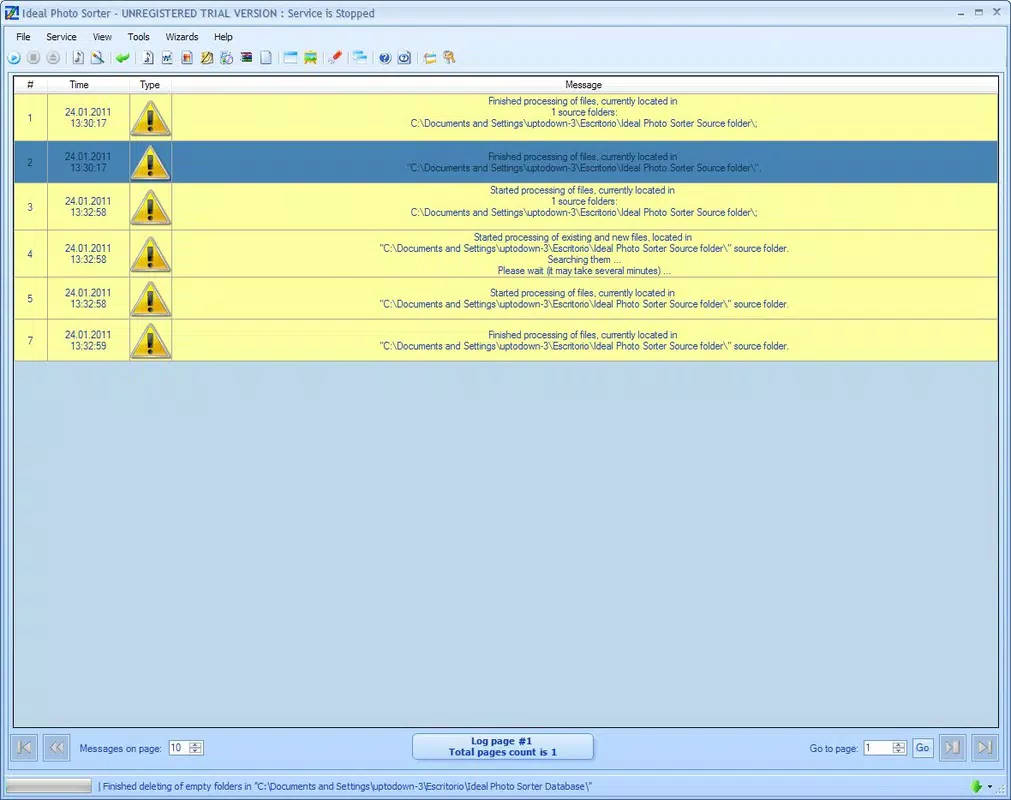The height and width of the screenshot is (800, 1011).
Task: Select log row 3 time 13:32:58
Action: click(x=88, y=207)
